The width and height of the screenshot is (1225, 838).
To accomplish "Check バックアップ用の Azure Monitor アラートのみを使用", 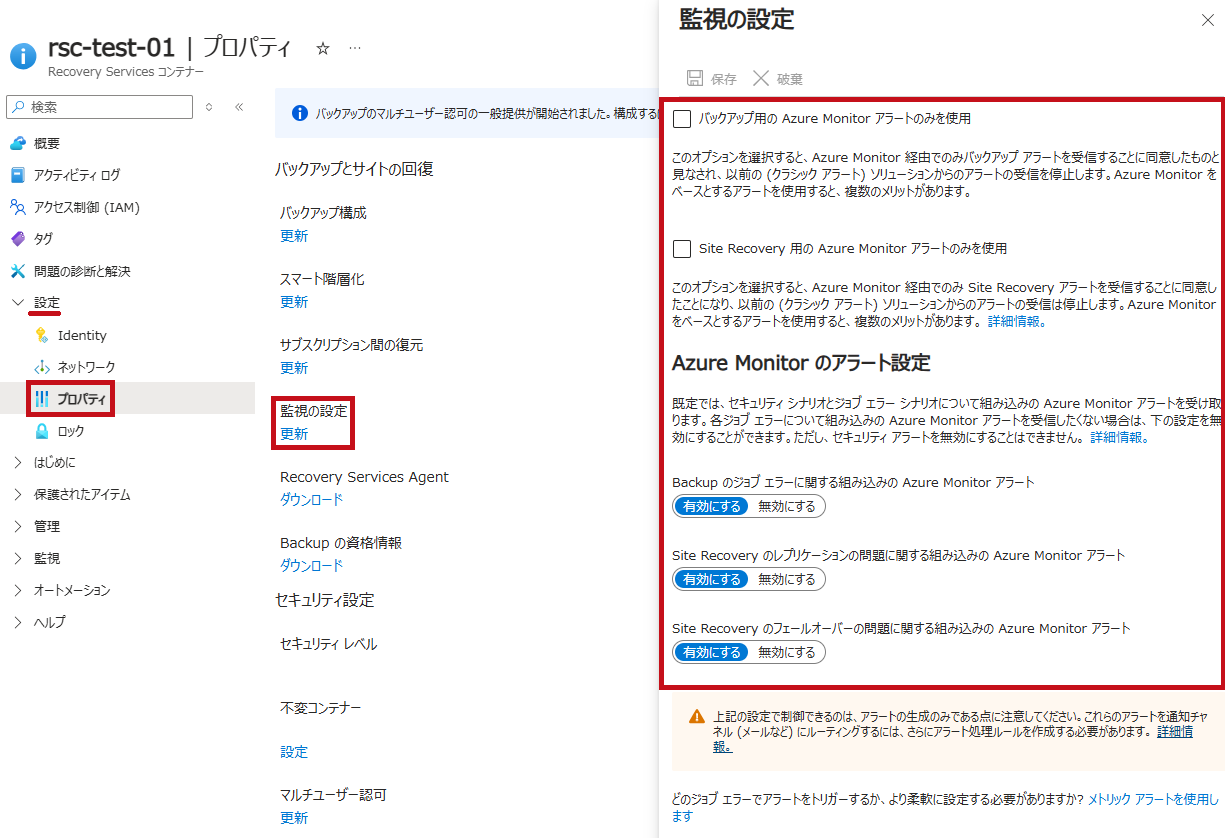I will pos(682,118).
